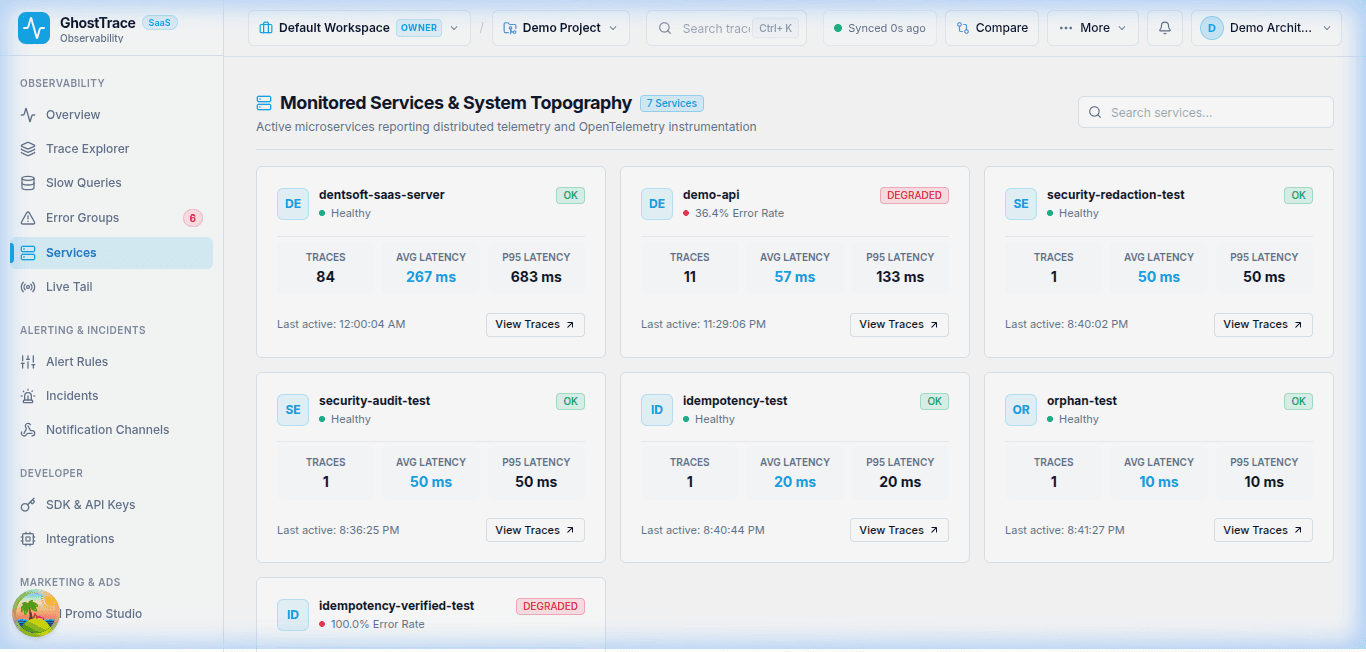
Task: Select Slow Queries in the sidebar
Action: point(111,183)
